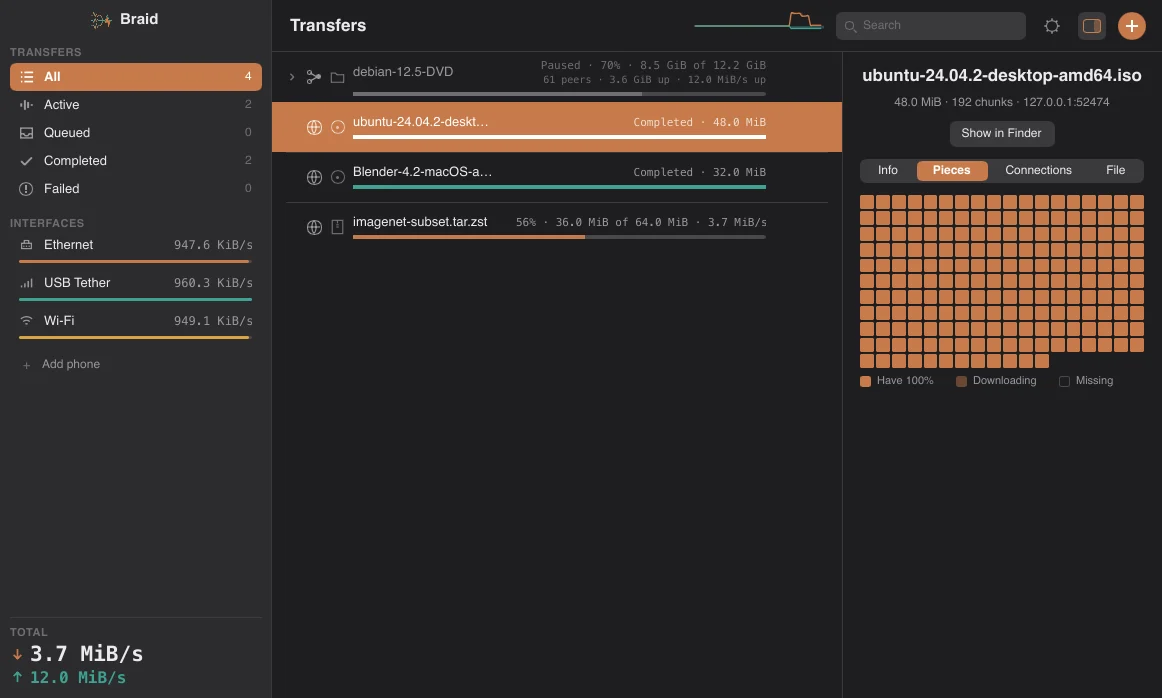Click the USB Tether speed '960.3 KiB/s'
Image resolution: width=1162 pixels, height=698 pixels.
(213, 283)
